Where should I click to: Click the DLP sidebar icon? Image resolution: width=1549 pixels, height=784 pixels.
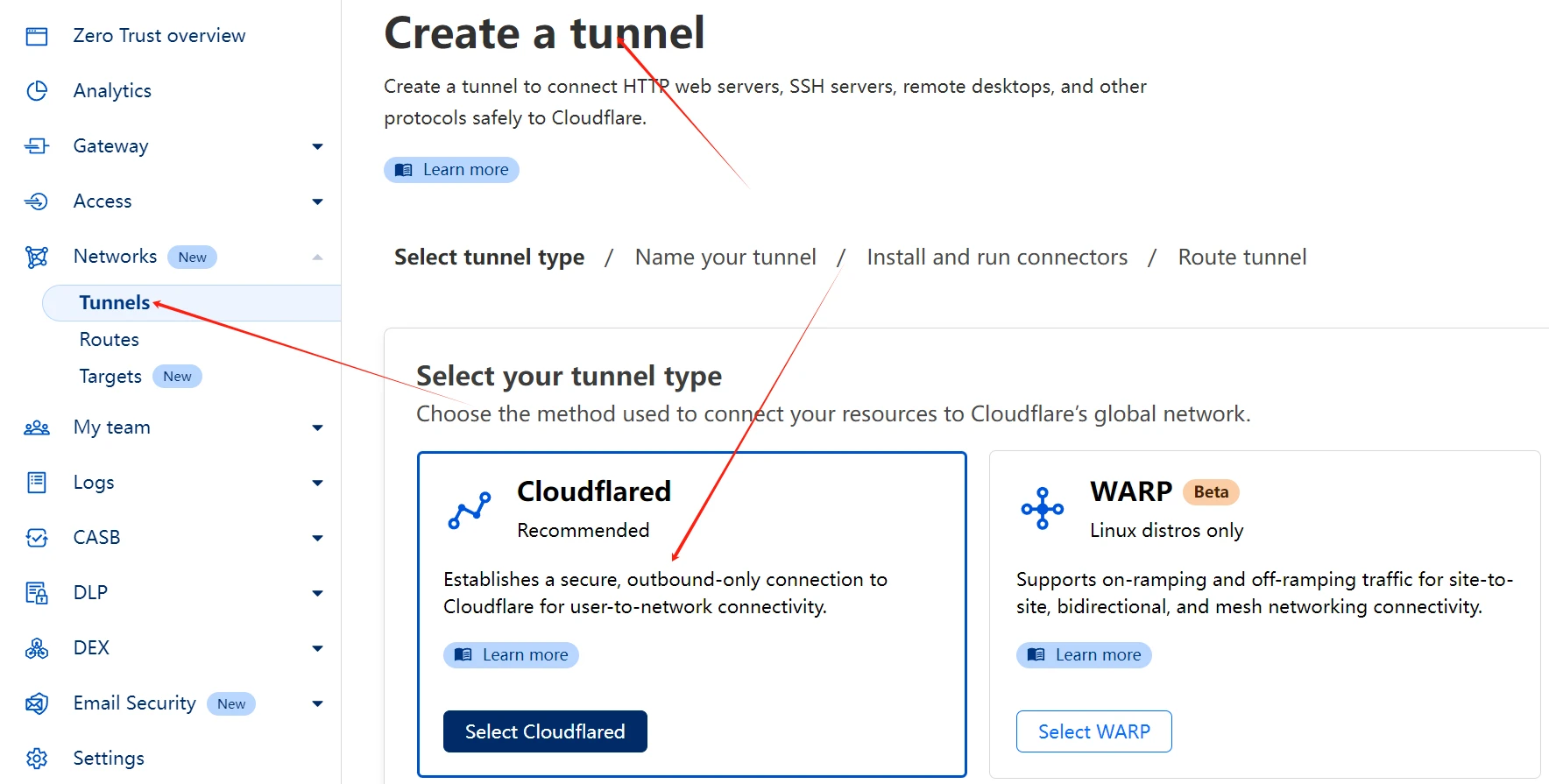(37, 593)
